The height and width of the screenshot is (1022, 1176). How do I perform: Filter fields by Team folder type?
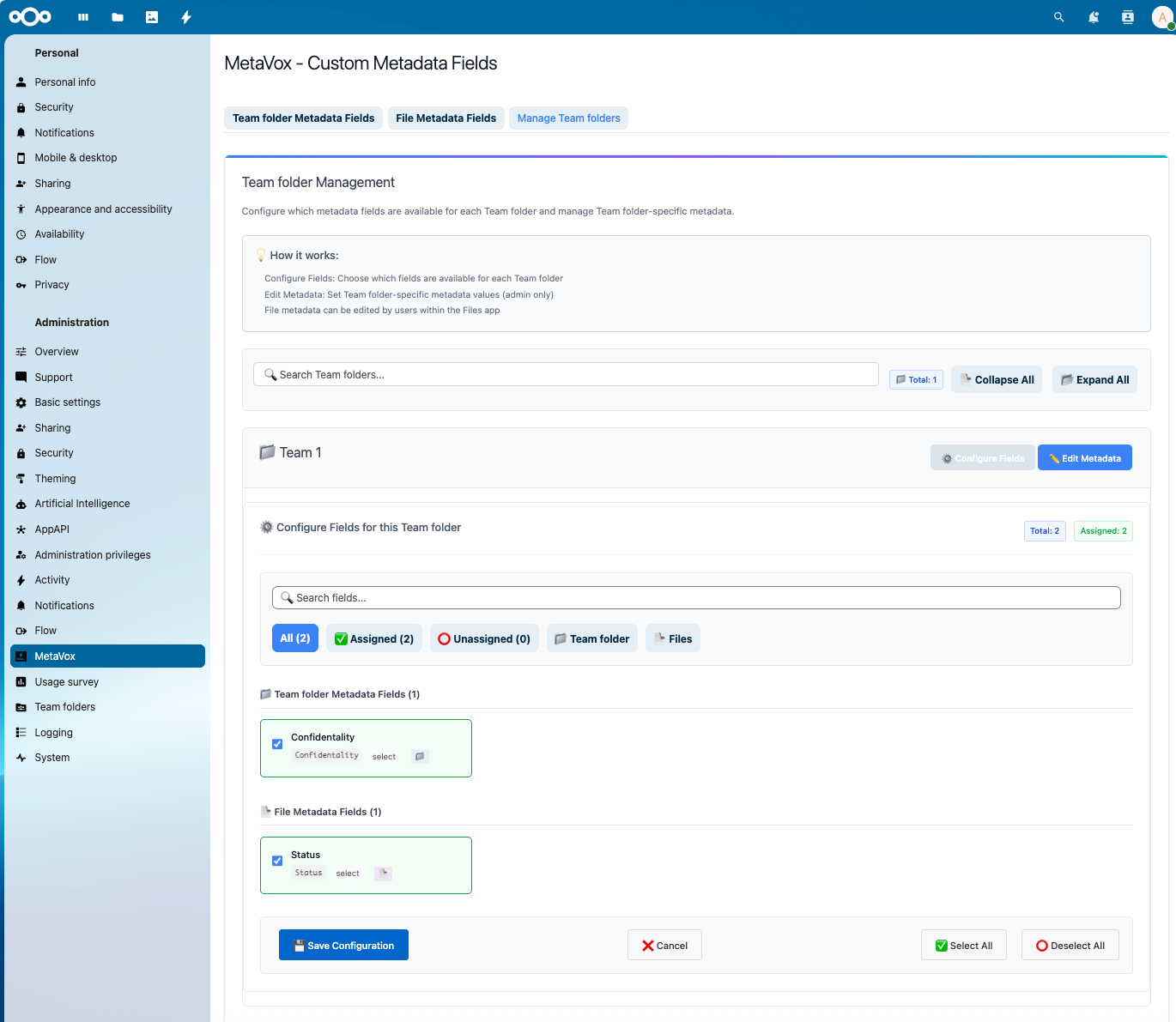tap(591, 638)
